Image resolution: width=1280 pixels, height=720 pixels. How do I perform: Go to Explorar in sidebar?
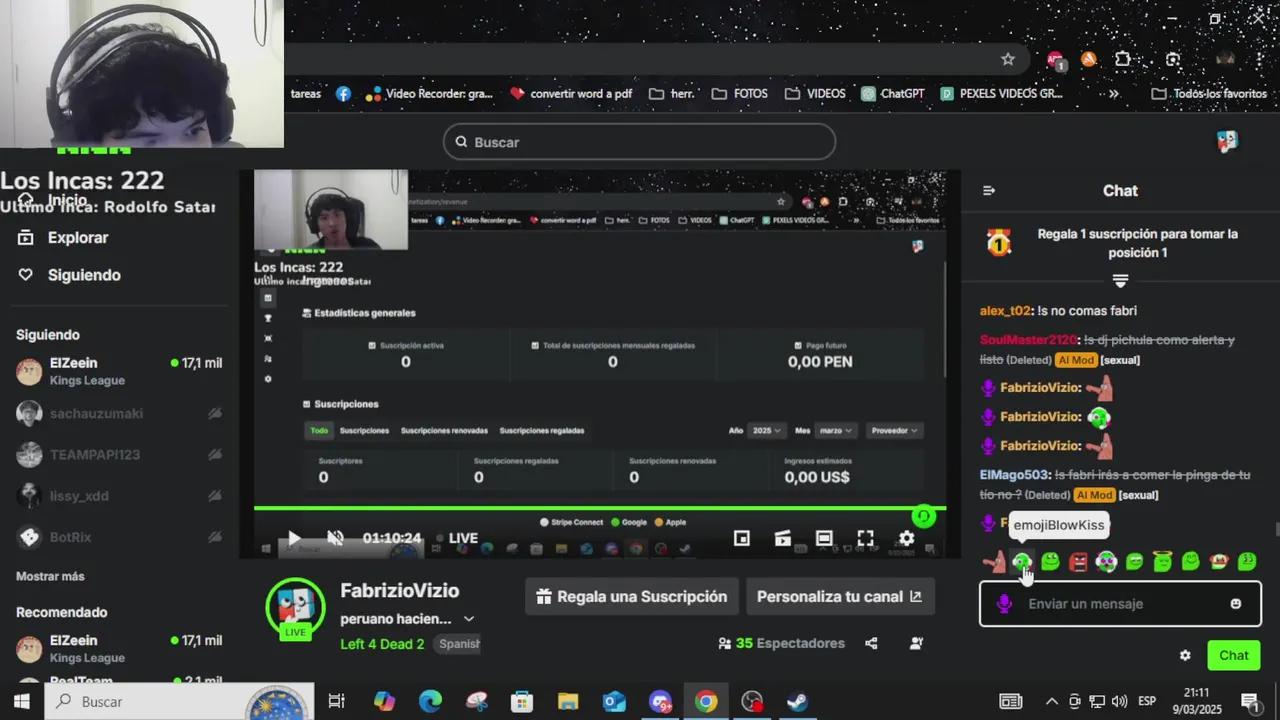point(77,238)
